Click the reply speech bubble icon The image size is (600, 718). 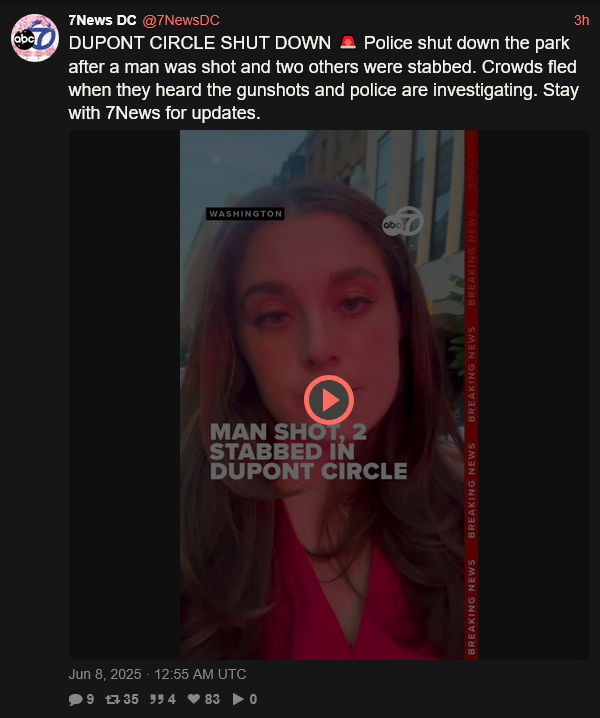(75, 699)
